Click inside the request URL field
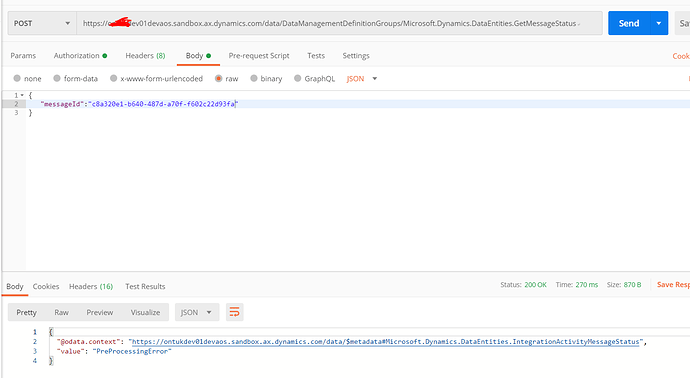The width and height of the screenshot is (690, 378). [339, 23]
